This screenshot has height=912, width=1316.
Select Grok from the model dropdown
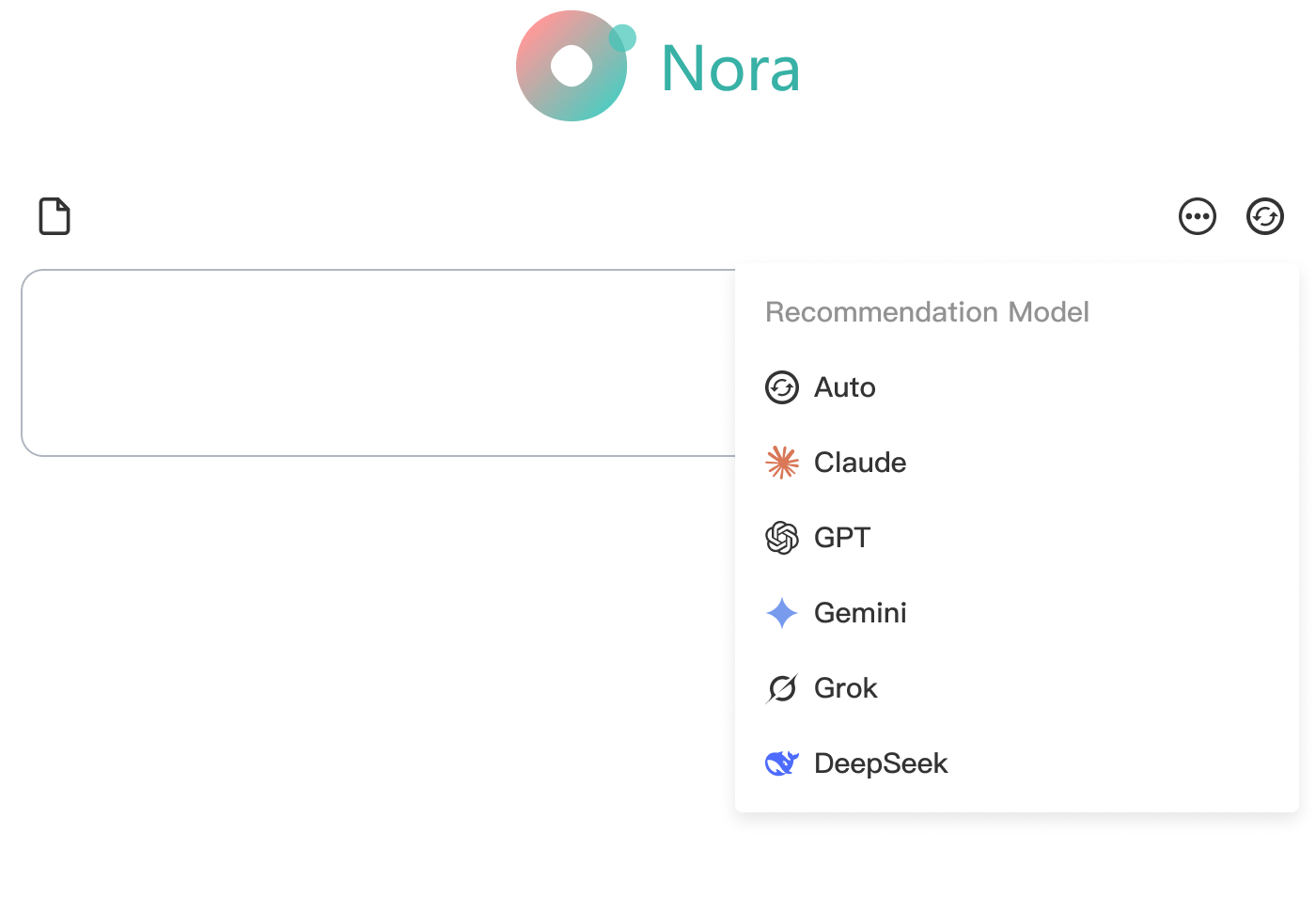(x=845, y=688)
